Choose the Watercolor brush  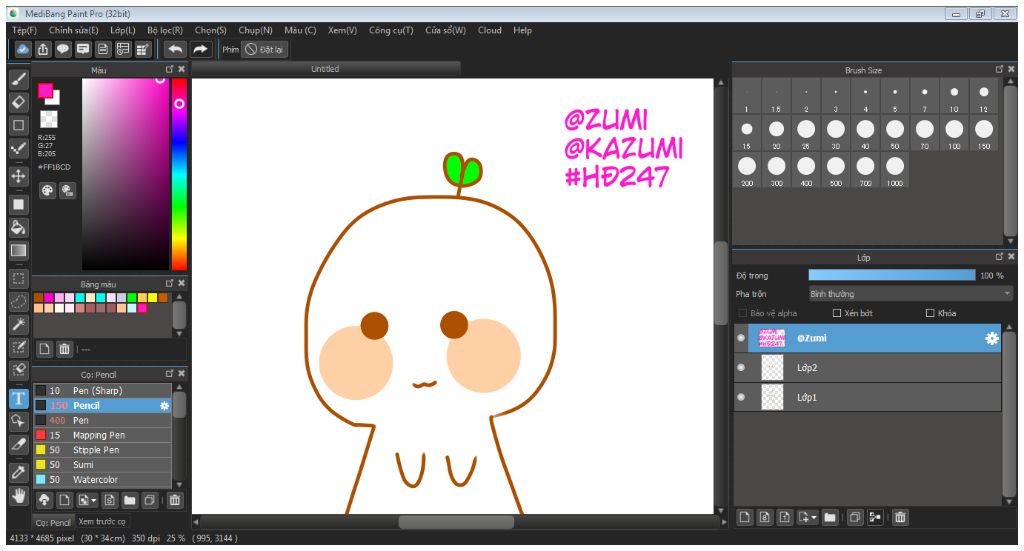pos(103,479)
